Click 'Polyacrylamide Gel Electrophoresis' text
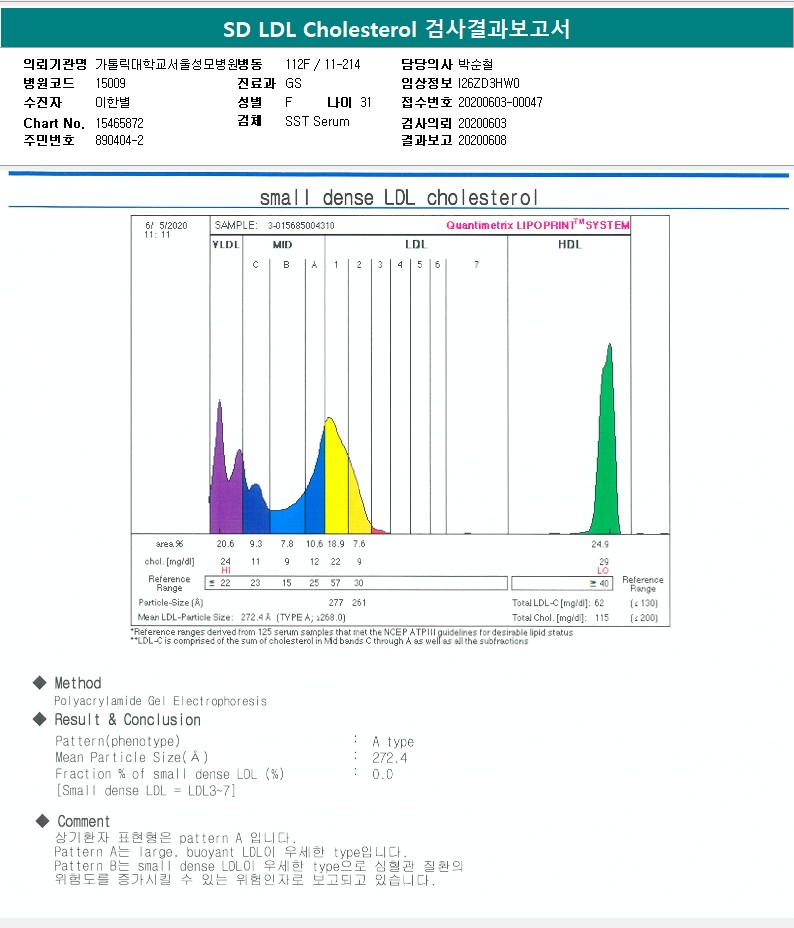 point(160,701)
